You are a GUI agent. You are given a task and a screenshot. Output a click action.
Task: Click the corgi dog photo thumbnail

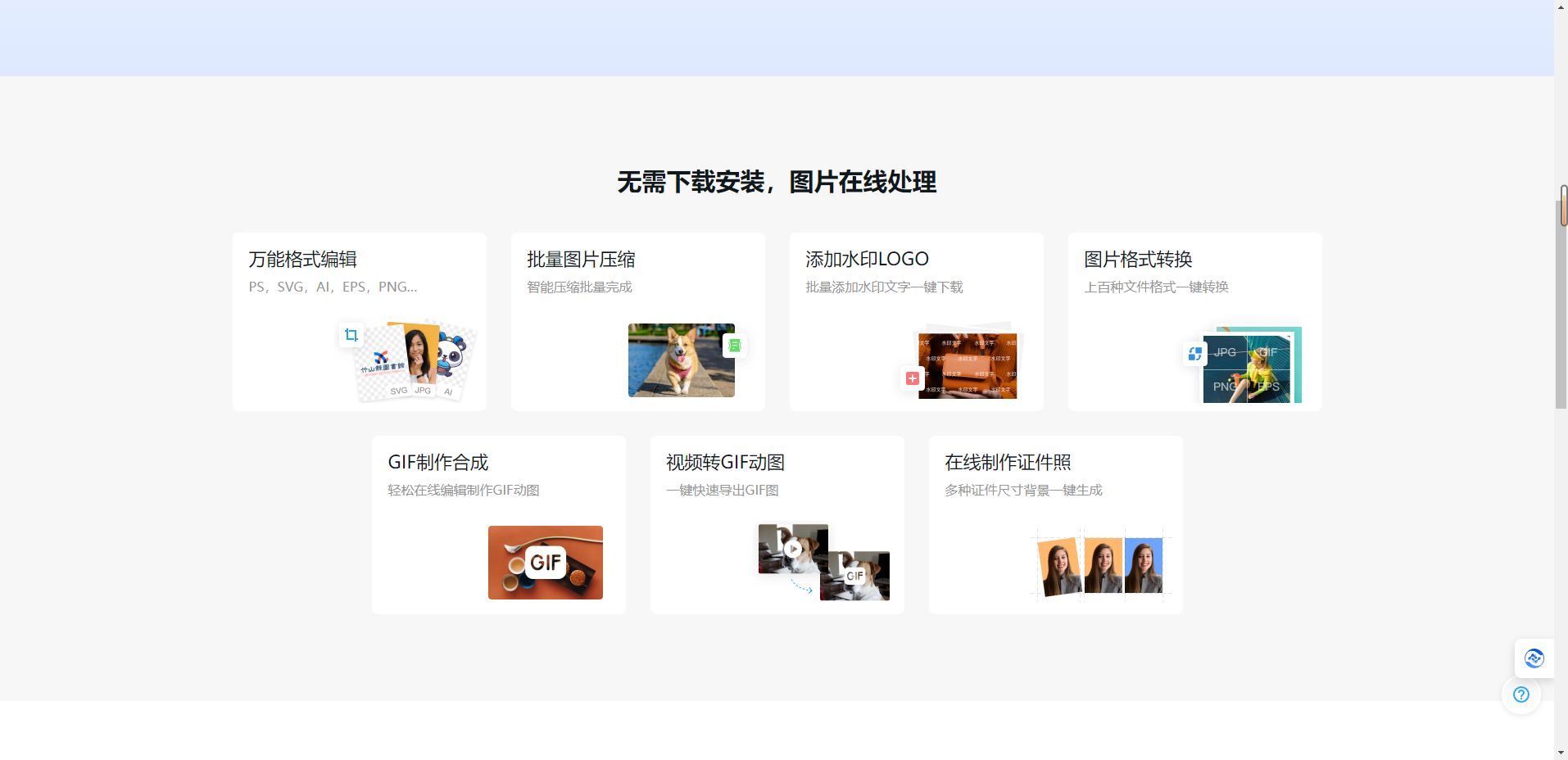point(681,360)
